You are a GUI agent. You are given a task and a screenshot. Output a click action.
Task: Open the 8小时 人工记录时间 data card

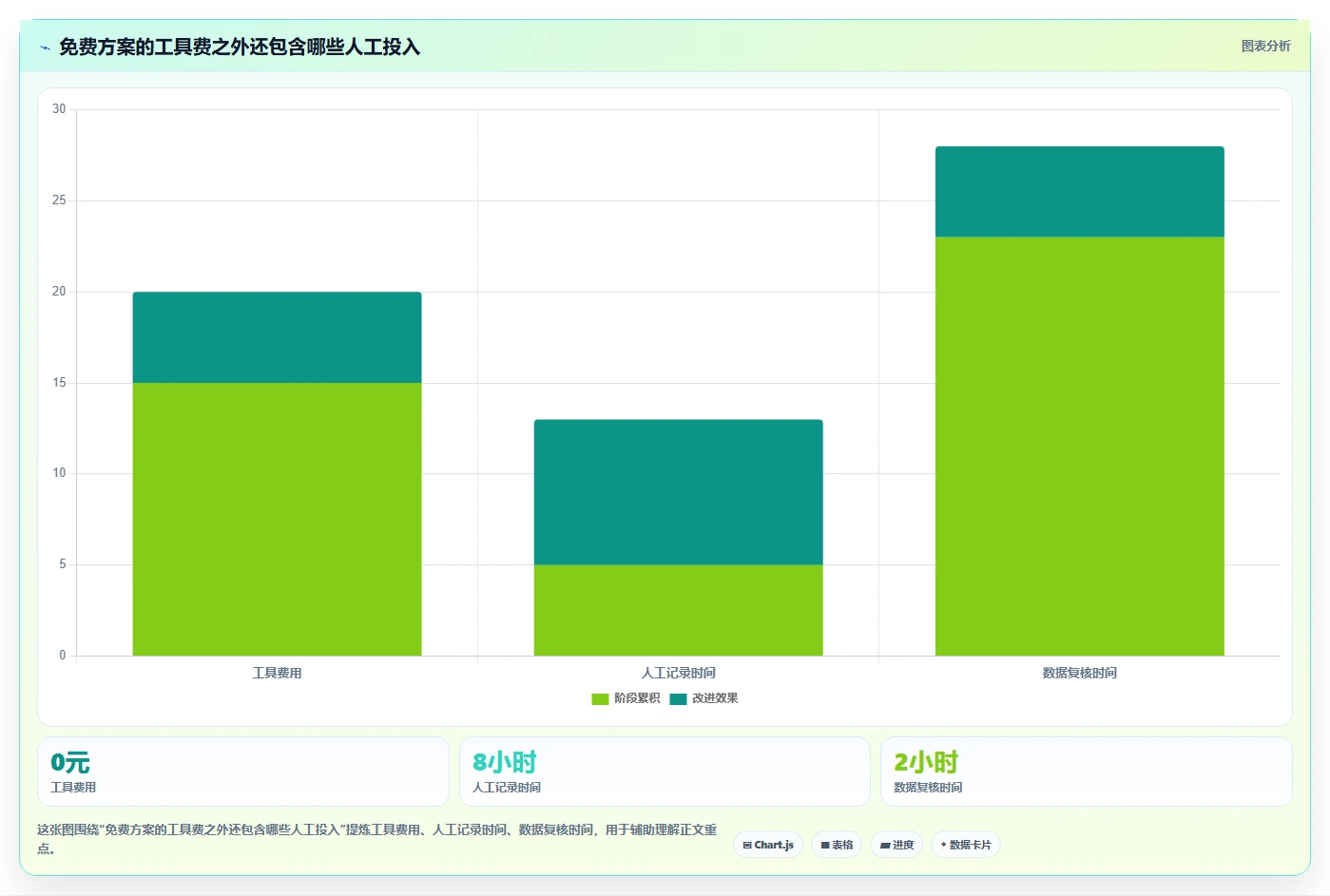click(x=665, y=772)
